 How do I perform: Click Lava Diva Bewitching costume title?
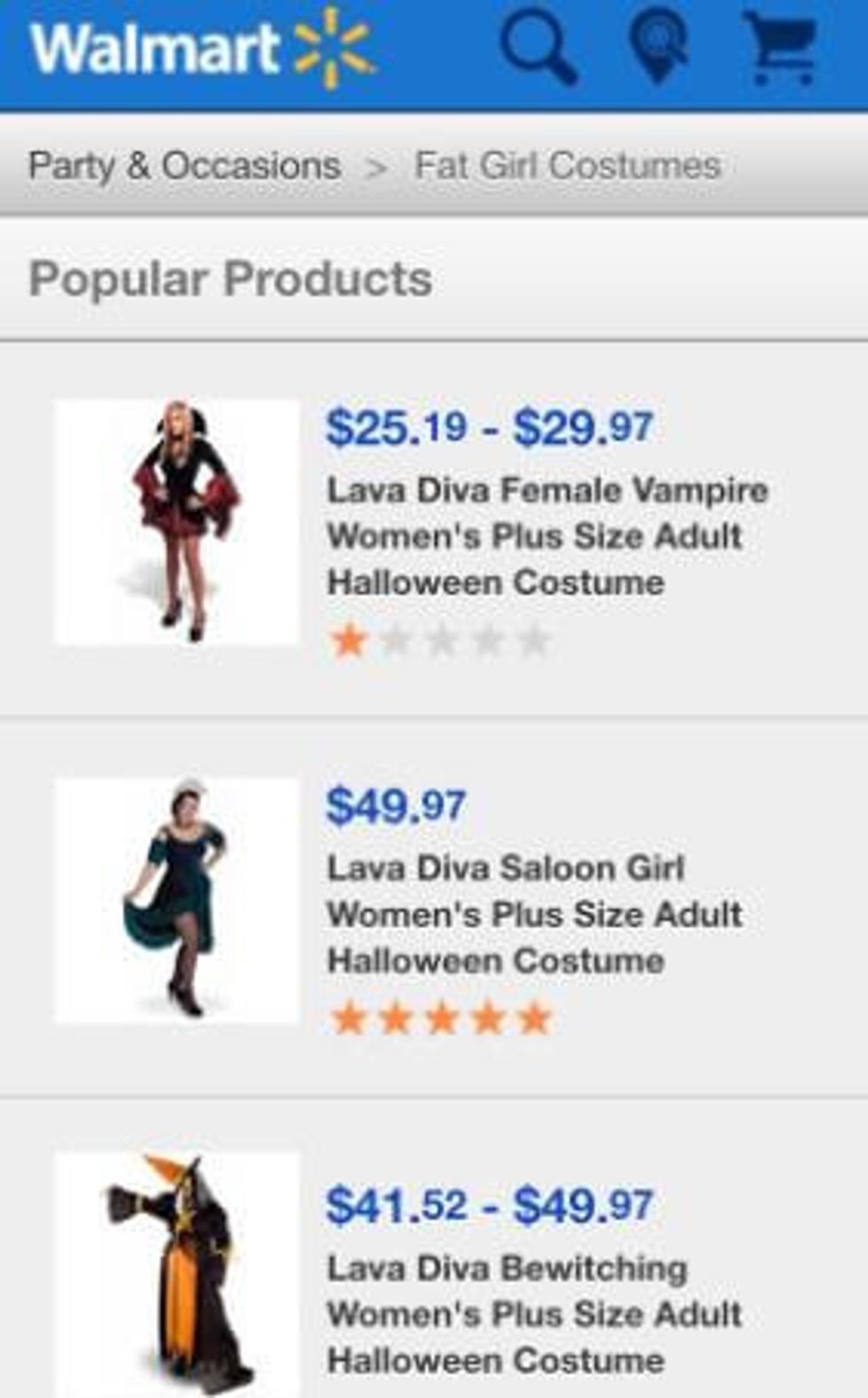534,1314
